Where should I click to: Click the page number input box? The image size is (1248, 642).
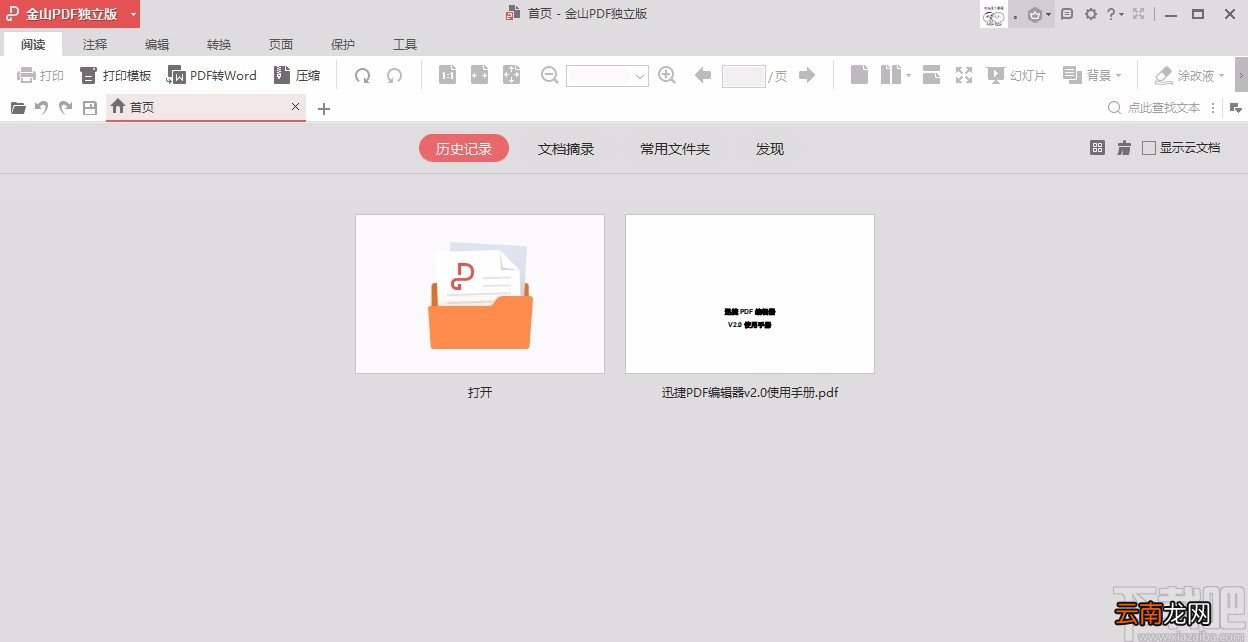point(743,76)
